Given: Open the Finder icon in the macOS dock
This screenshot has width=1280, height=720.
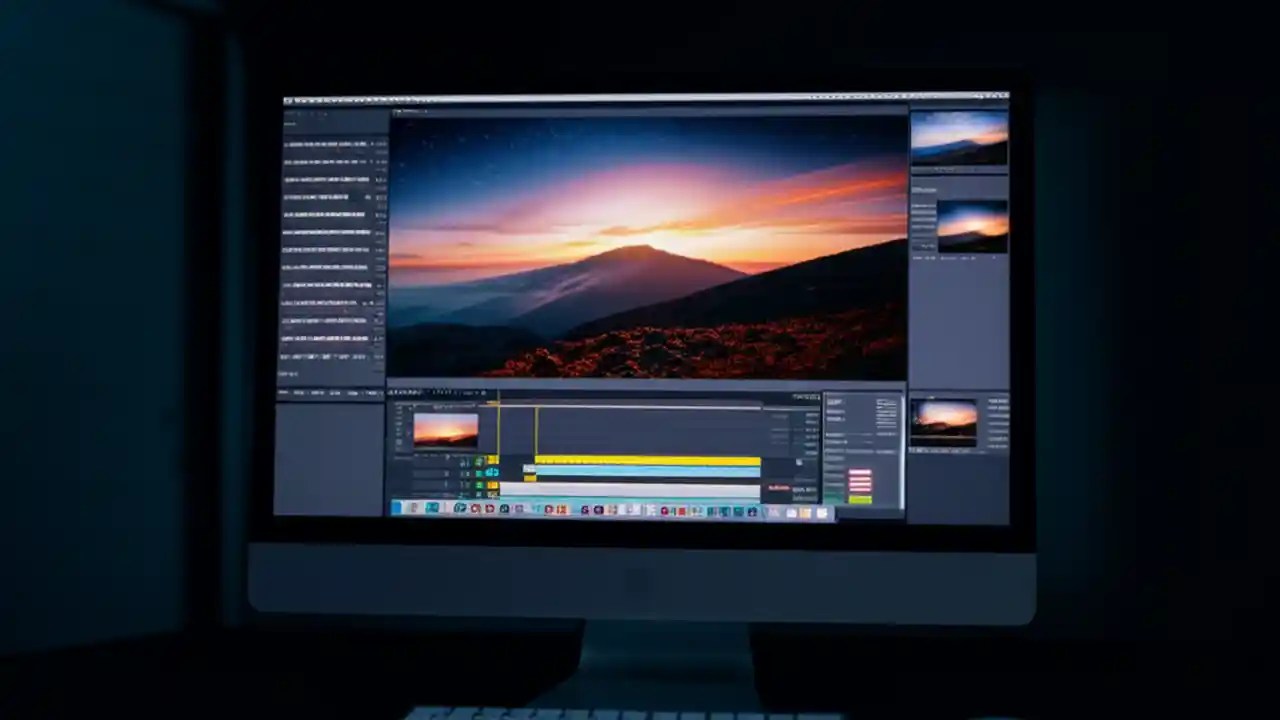Looking at the screenshot, I should [399, 510].
